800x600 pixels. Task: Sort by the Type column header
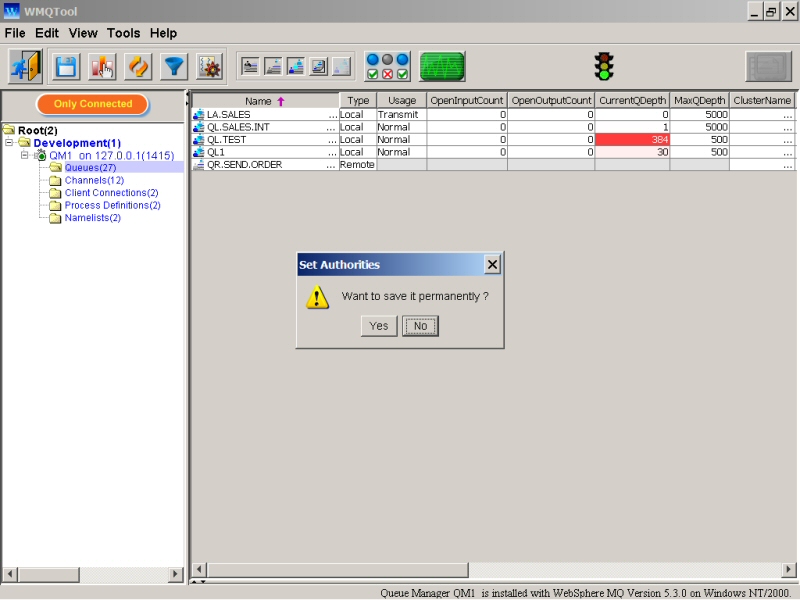click(x=358, y=101)
